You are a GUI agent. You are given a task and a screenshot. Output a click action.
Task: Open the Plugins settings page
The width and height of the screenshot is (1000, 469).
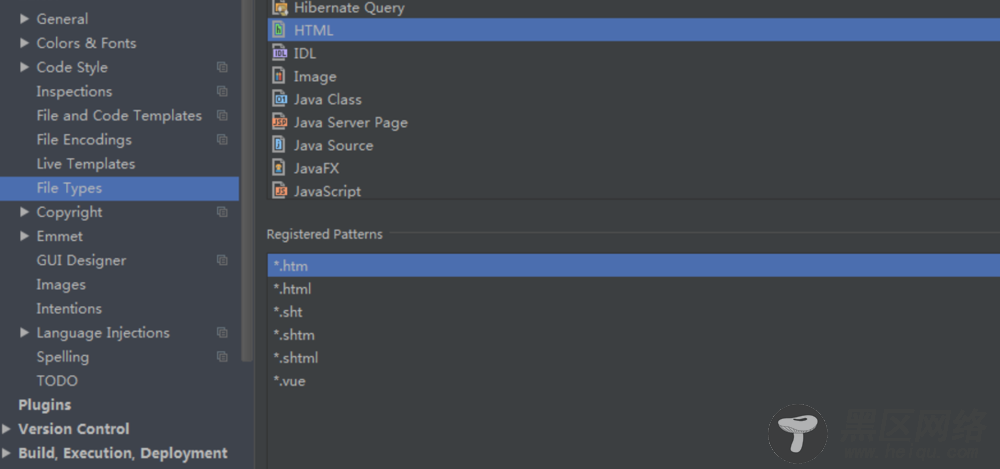point(45,405)
